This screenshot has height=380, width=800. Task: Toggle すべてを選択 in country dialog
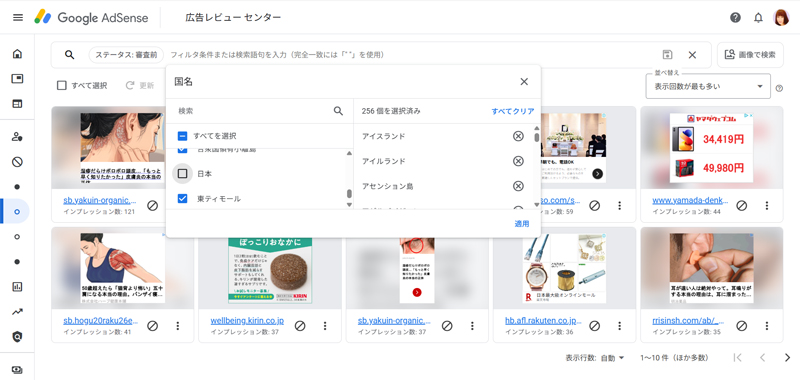point(183,136)
